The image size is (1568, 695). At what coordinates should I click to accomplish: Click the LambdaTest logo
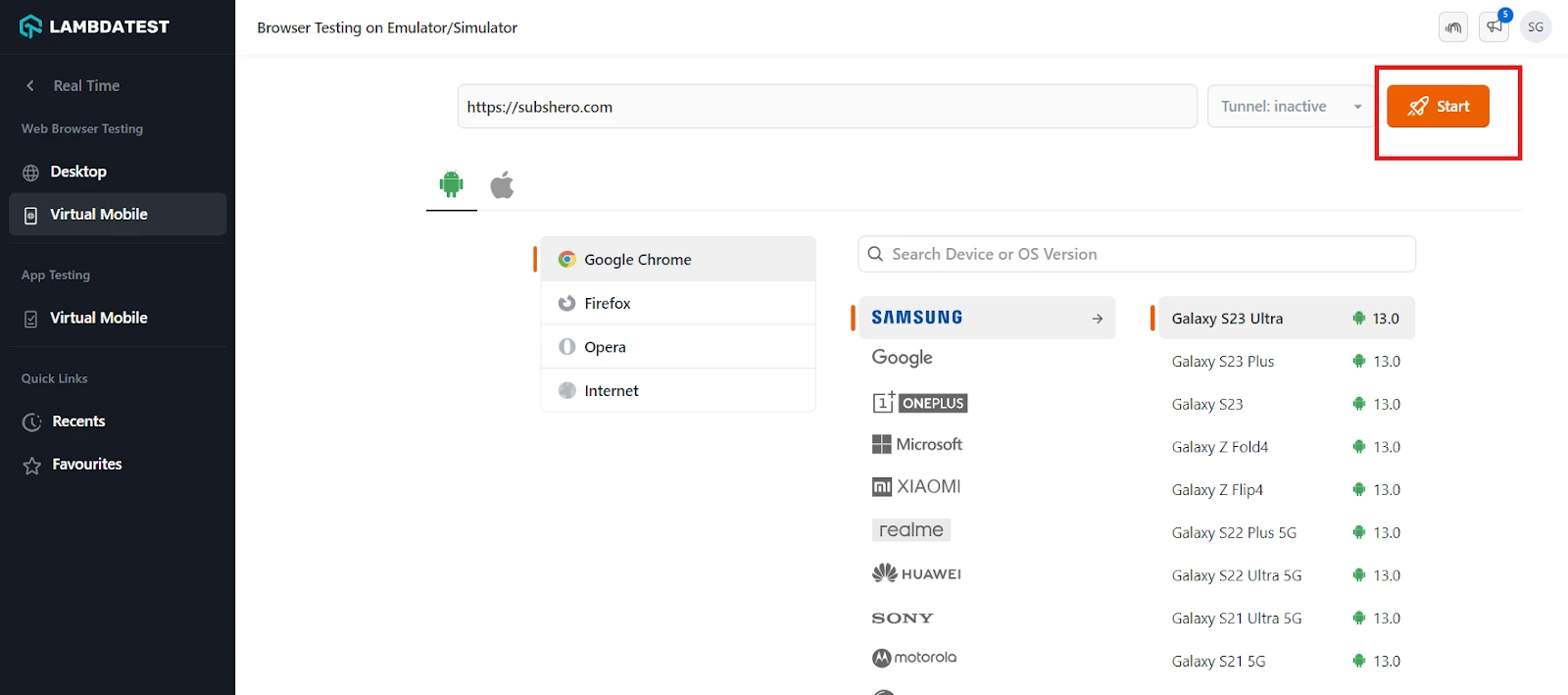coord(94,26)
